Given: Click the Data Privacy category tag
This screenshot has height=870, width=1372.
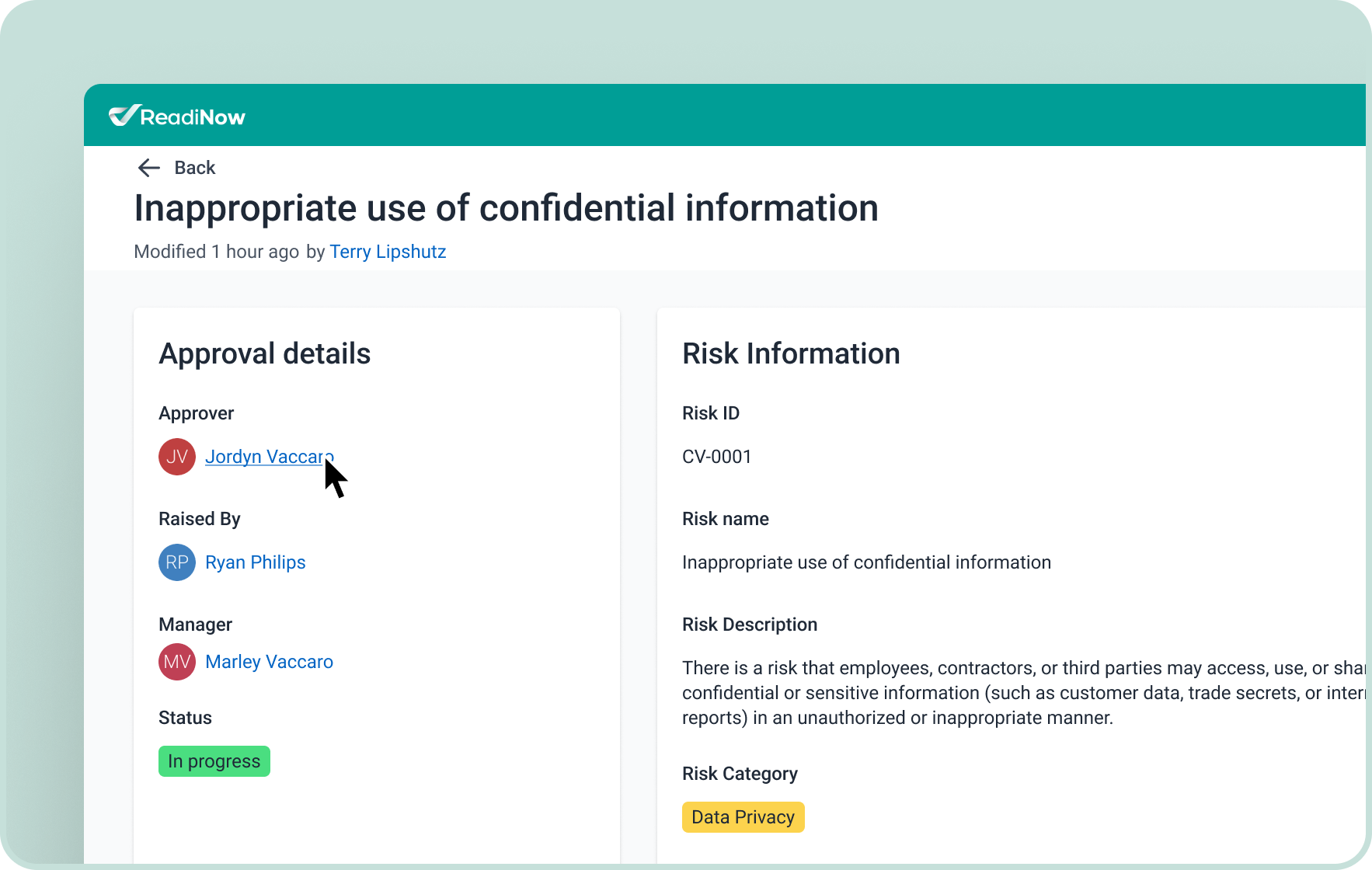Looking at the screenshot, I should (743, 817).
